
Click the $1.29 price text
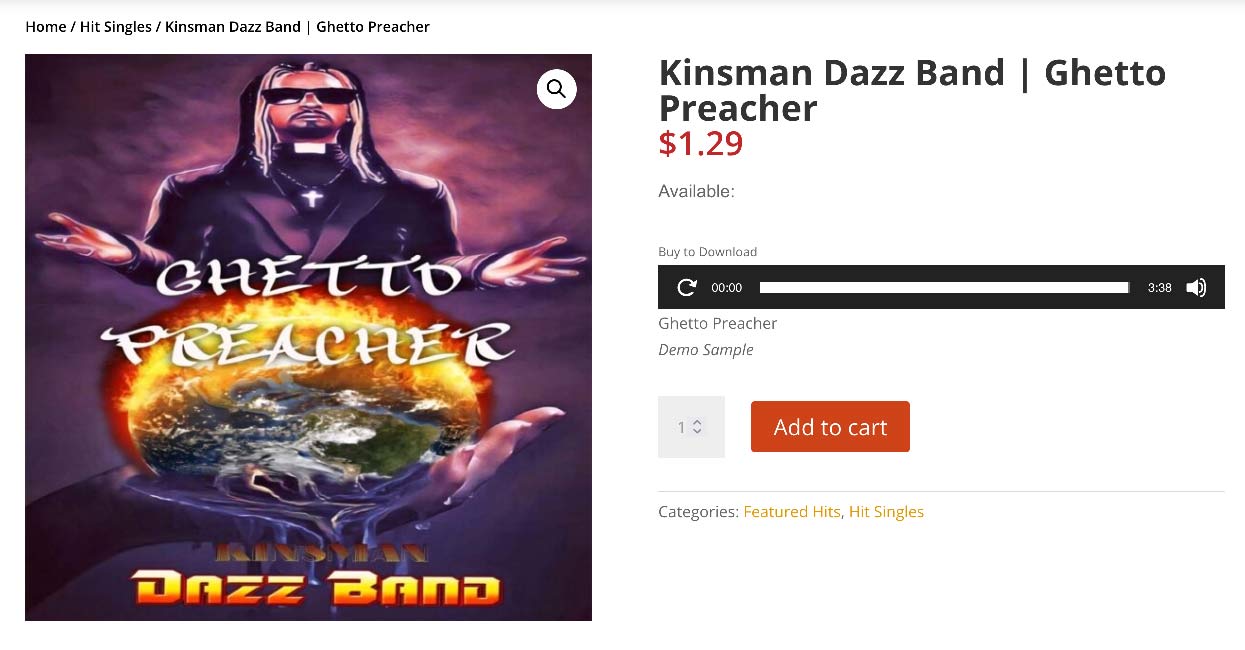[x=701, y=144]
